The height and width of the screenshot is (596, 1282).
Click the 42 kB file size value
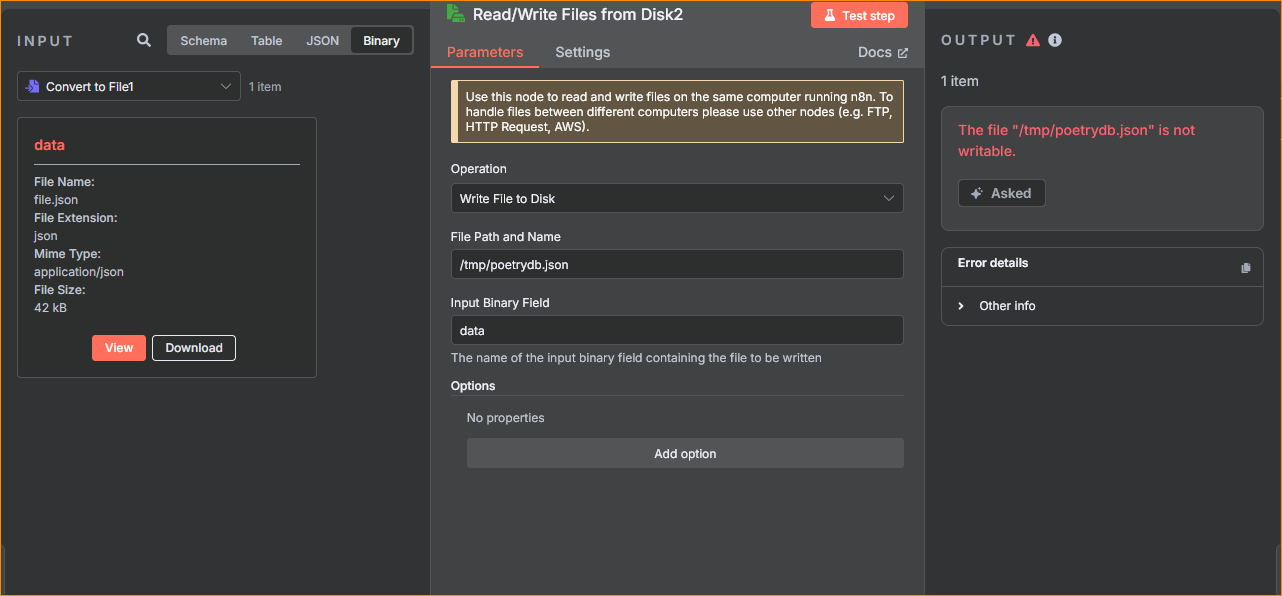(50, 308)
